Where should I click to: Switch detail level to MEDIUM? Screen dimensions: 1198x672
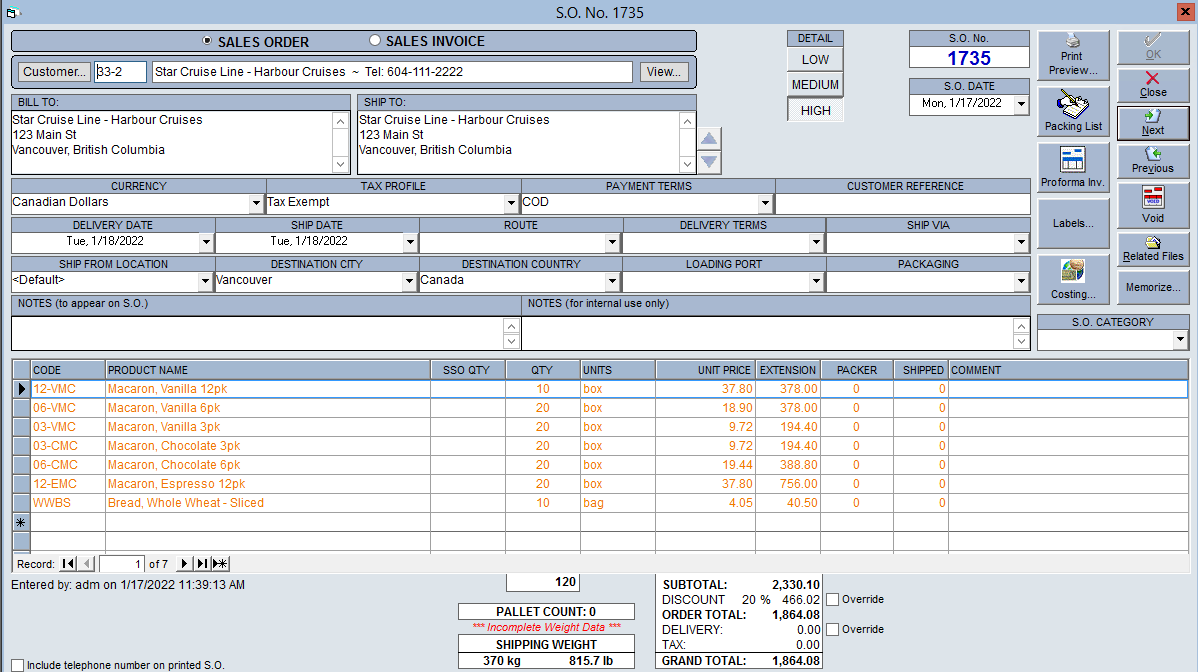815,85
